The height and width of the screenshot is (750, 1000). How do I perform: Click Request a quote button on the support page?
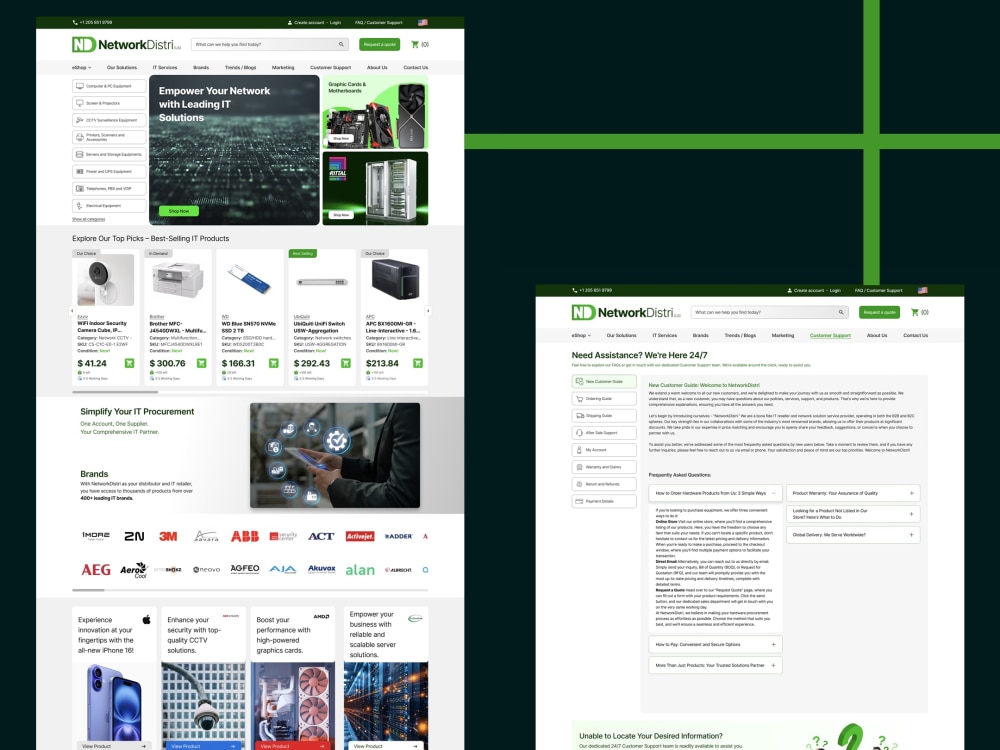879,312
